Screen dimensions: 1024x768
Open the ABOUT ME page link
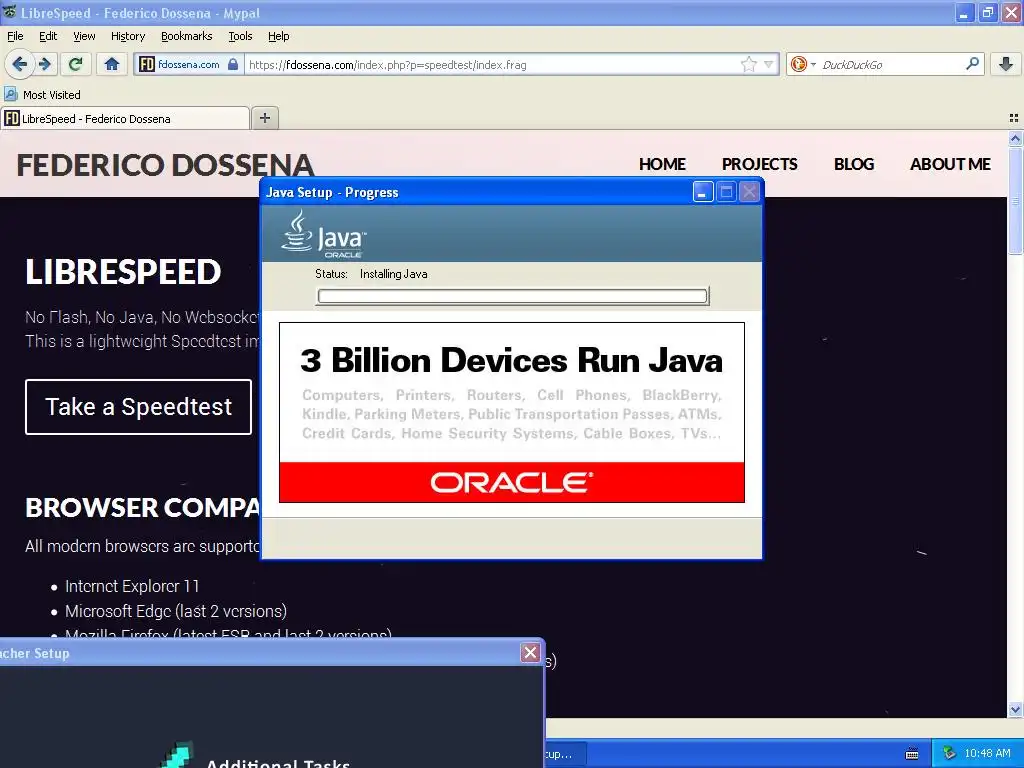(950, 164)
